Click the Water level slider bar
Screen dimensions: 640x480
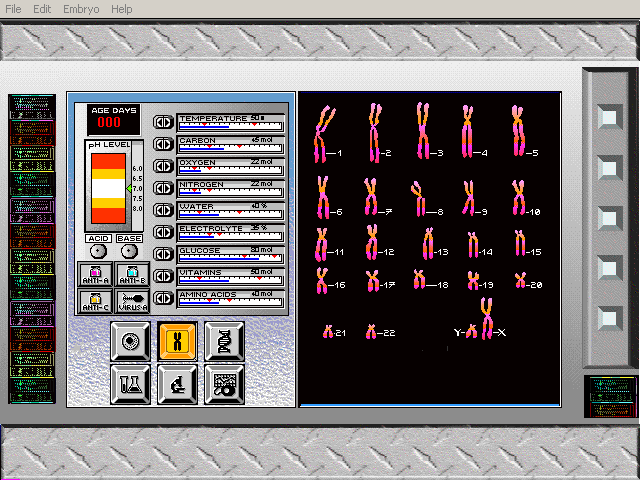pyautogui.click(x=230, y=213)
